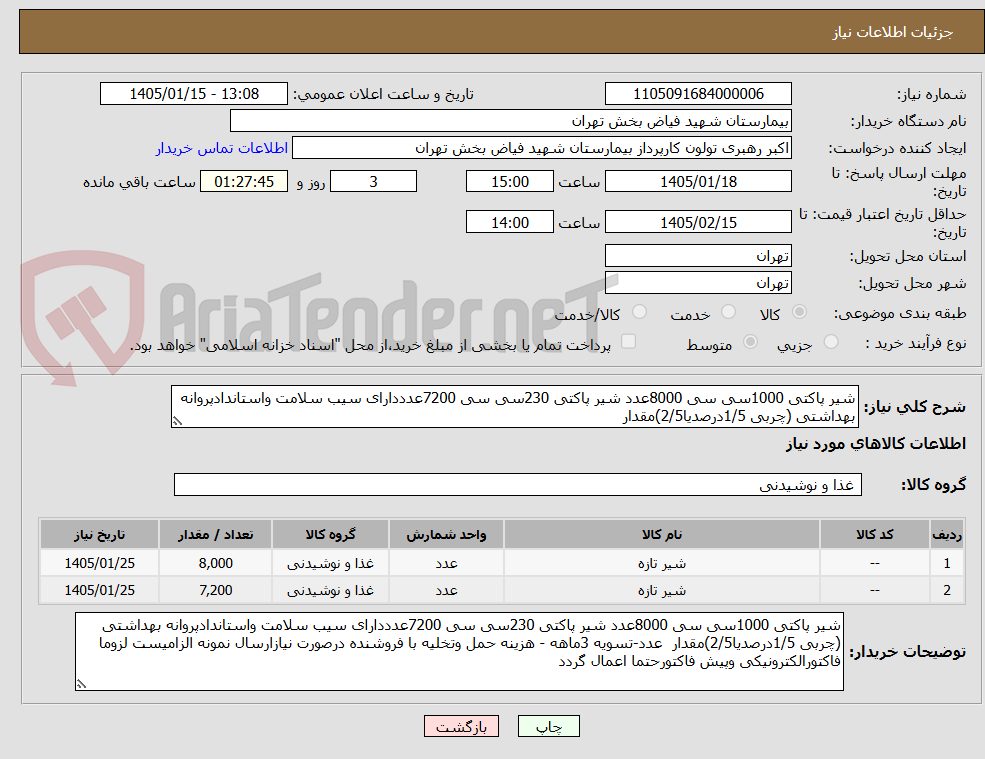Click date 1405/01/25 in row 2
The image size is (985, 759).
coord(99,590)
